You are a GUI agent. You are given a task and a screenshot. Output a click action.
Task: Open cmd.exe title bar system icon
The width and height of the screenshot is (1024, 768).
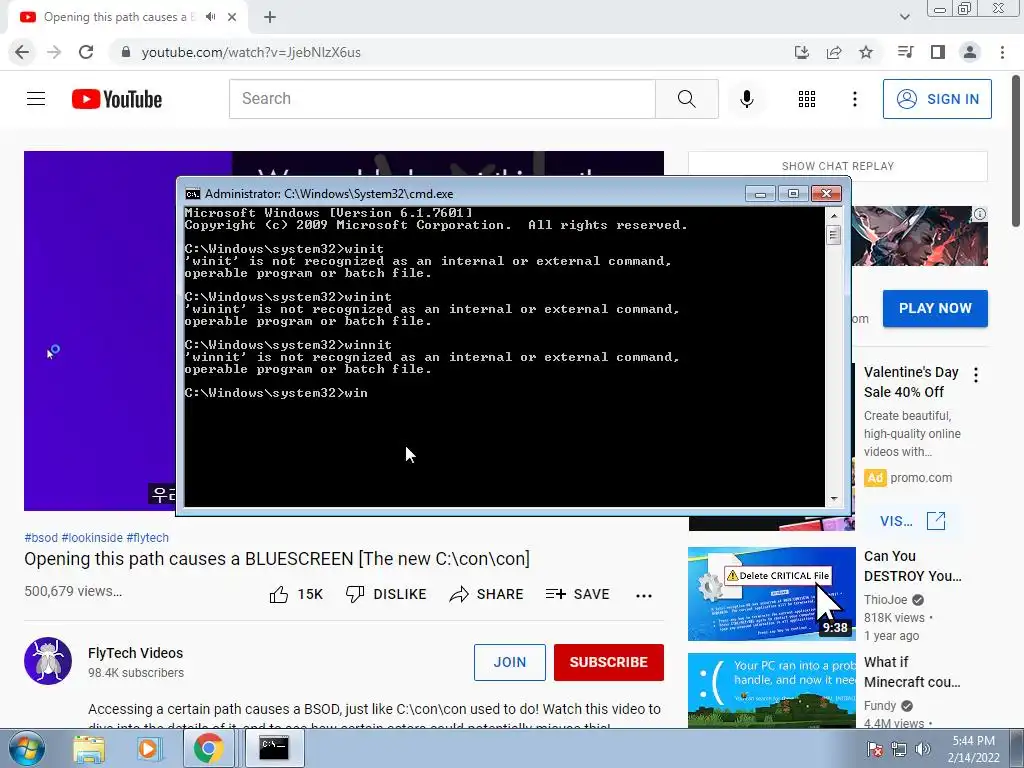(192, 194)
